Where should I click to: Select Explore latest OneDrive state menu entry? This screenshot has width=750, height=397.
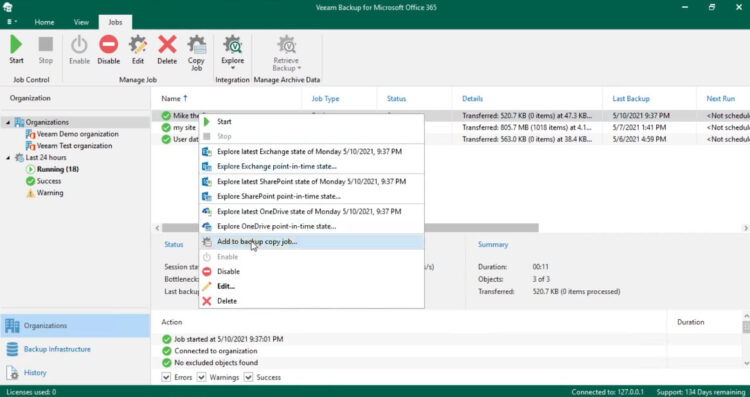[x=311, y=211]
